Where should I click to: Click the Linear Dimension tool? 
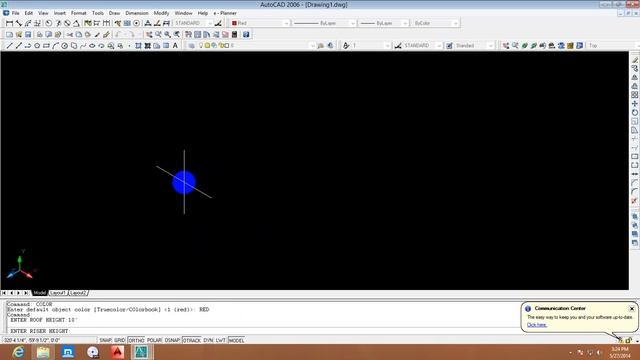click(9, 23)
